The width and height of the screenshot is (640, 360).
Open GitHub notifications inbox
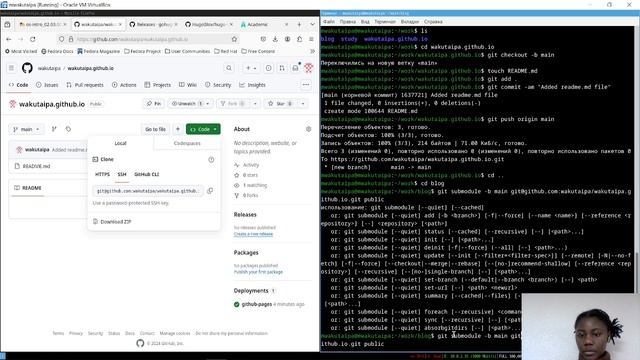tap(296, 68)
